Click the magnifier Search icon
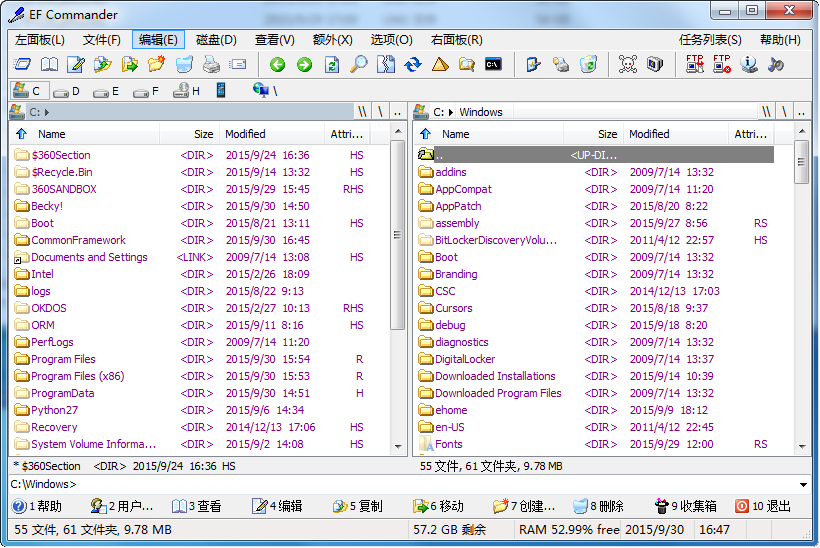820x548 pixels. click(x=359, y=64)
